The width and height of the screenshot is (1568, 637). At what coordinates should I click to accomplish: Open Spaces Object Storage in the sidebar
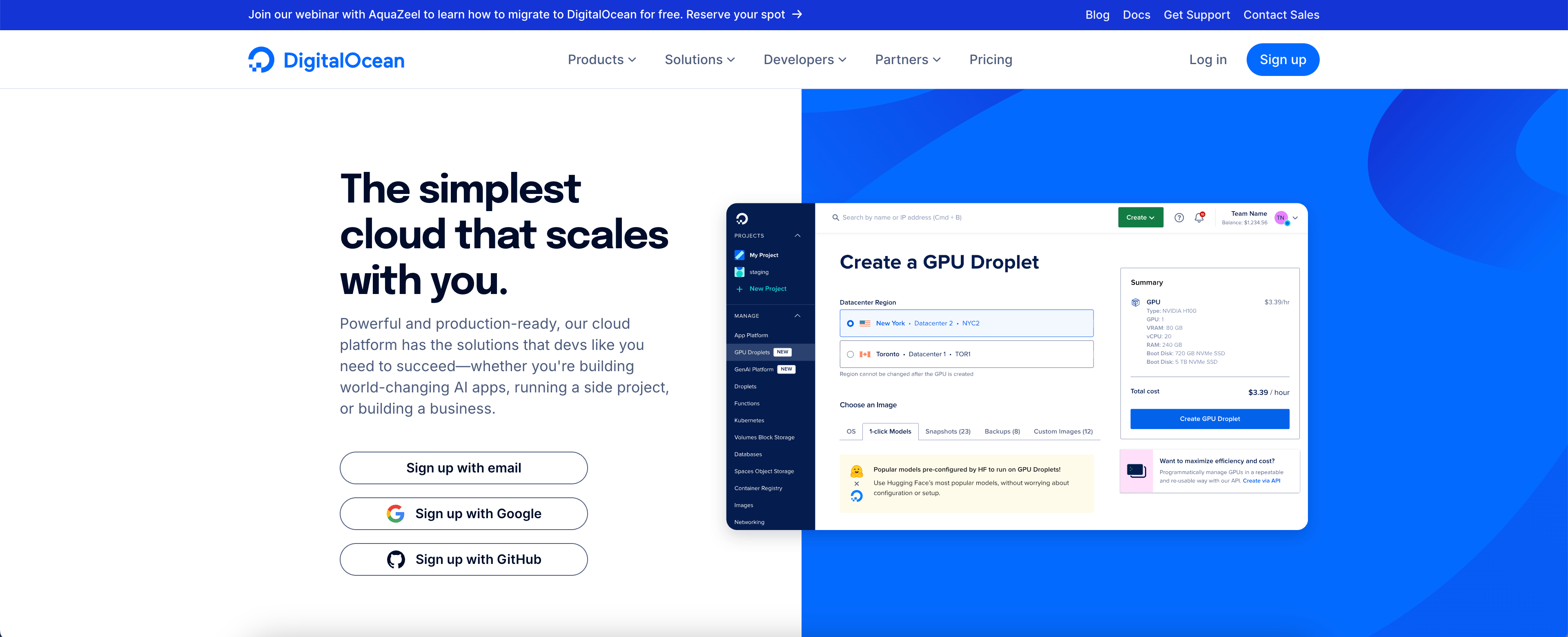pyautogui.click(x=764, y=472)
